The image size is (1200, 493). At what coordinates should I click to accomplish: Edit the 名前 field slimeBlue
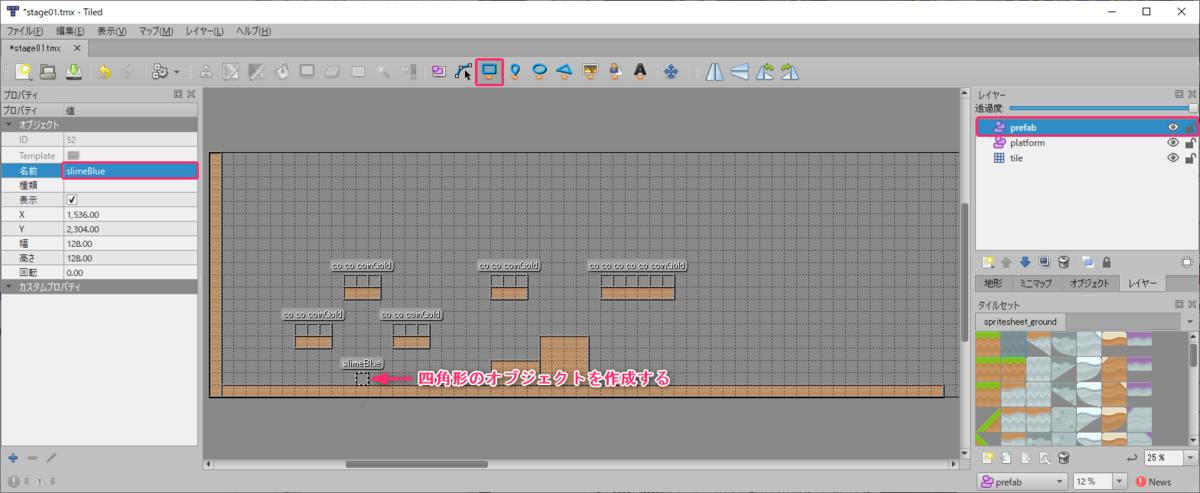(130, 171)
